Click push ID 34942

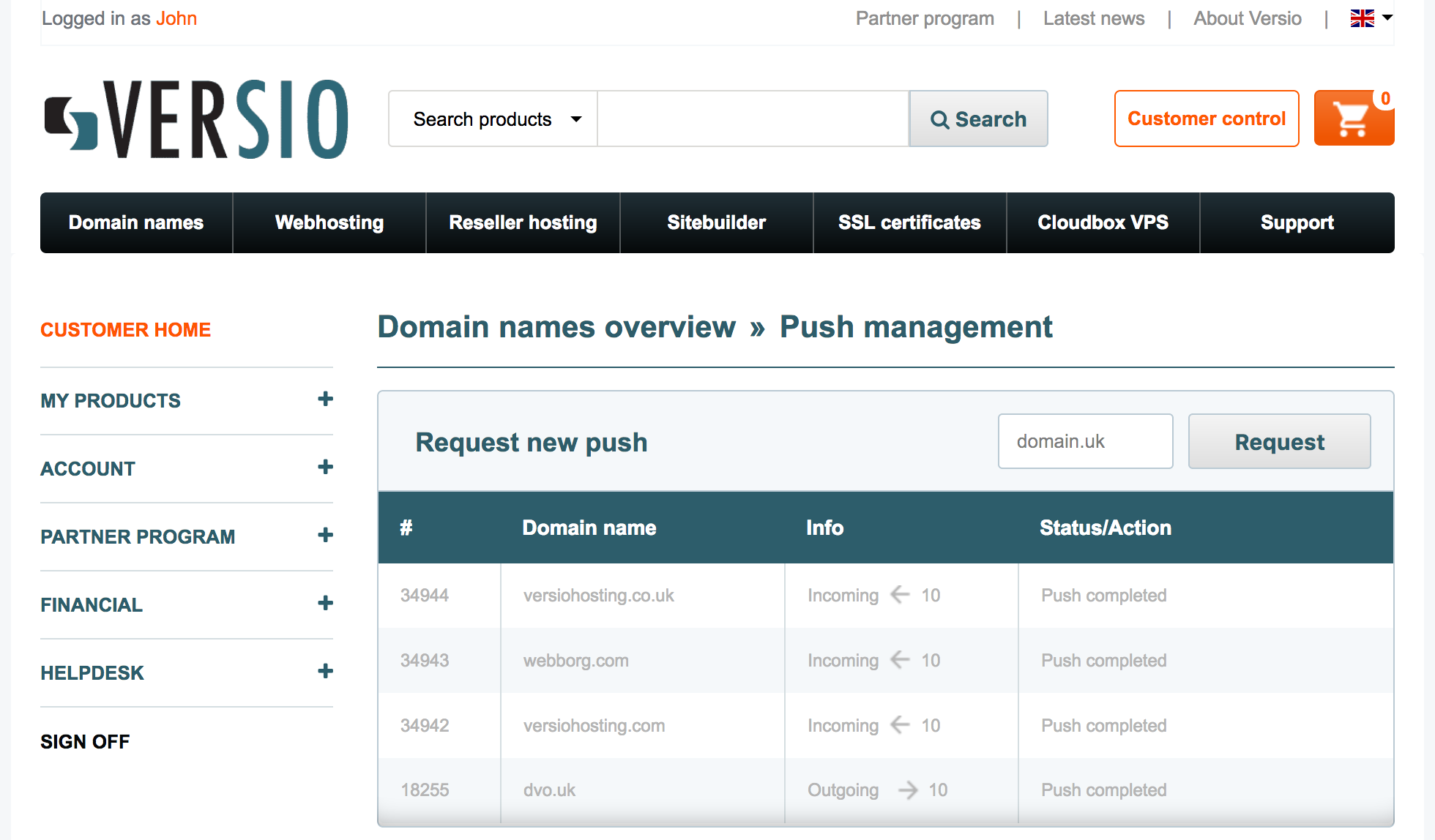click(425, 726)
